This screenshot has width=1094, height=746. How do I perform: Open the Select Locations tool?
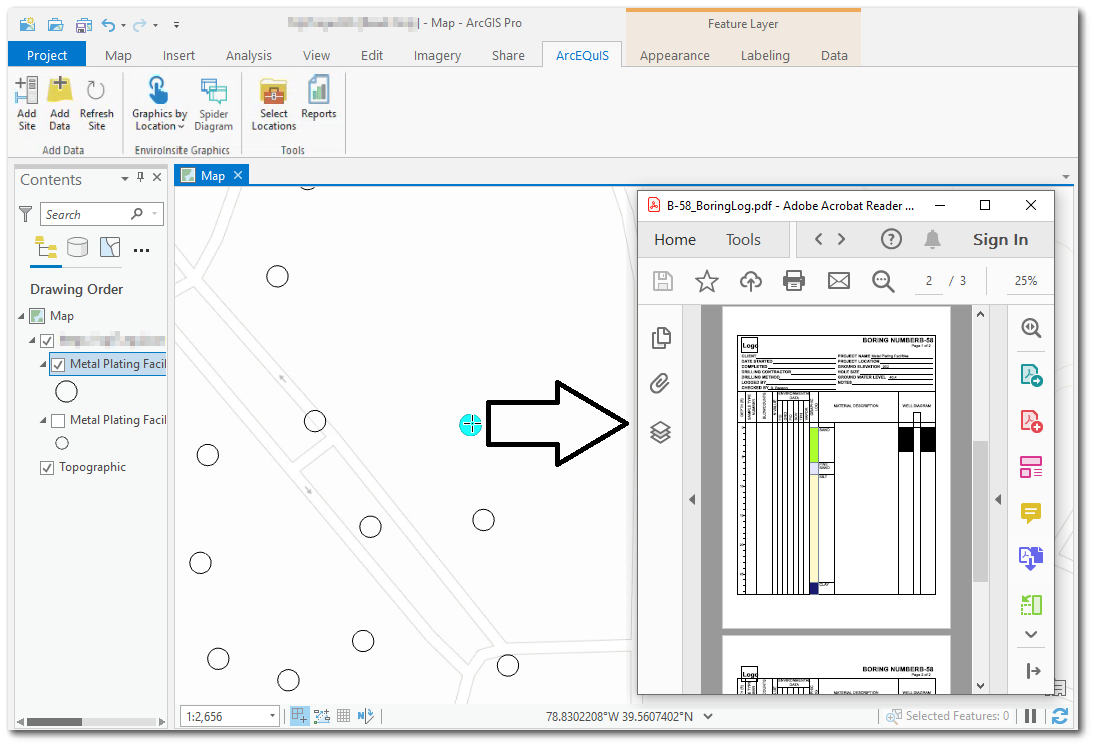tap(274, 103)
